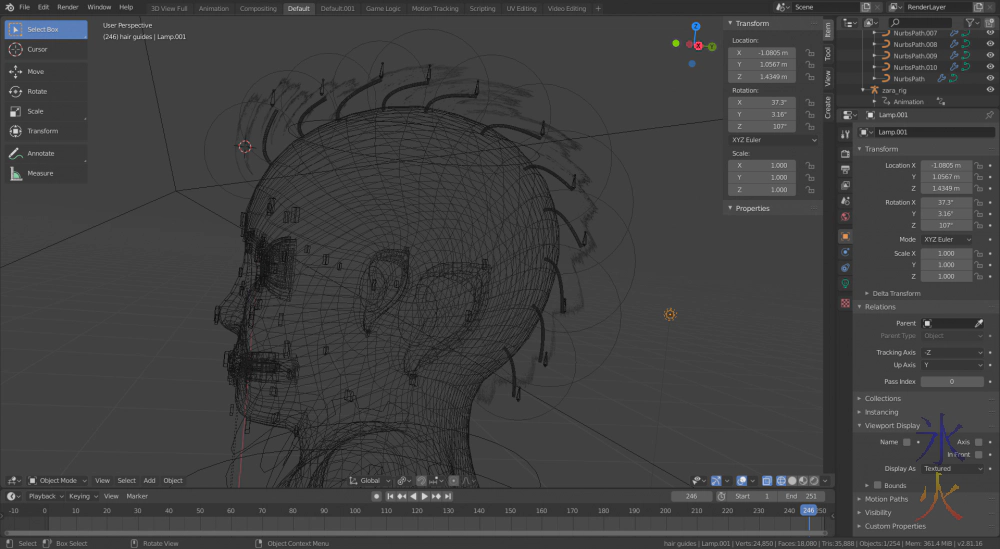
Task: Click frame 246 marker on timeline
Action: (808, 510)
